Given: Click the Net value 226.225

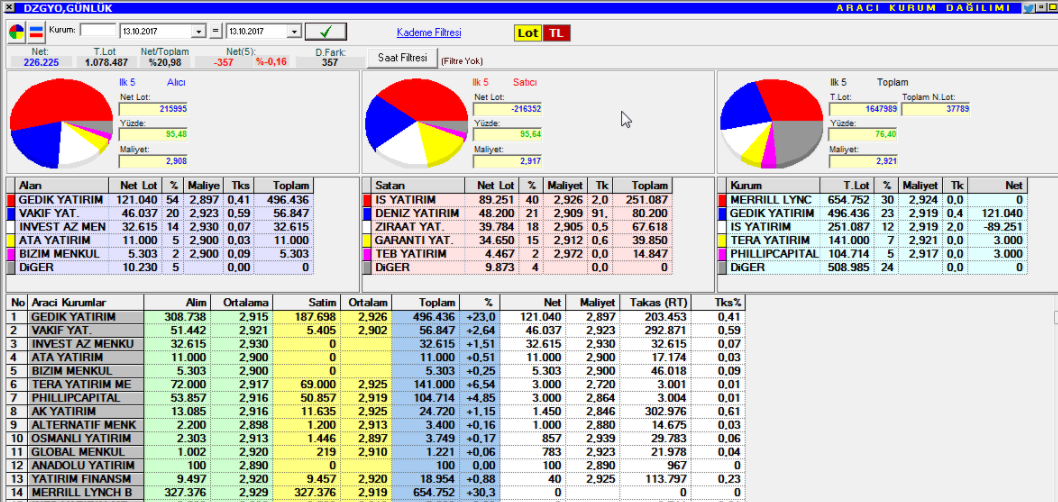Looking at the screenshot, I should click(x=41, y=62).
